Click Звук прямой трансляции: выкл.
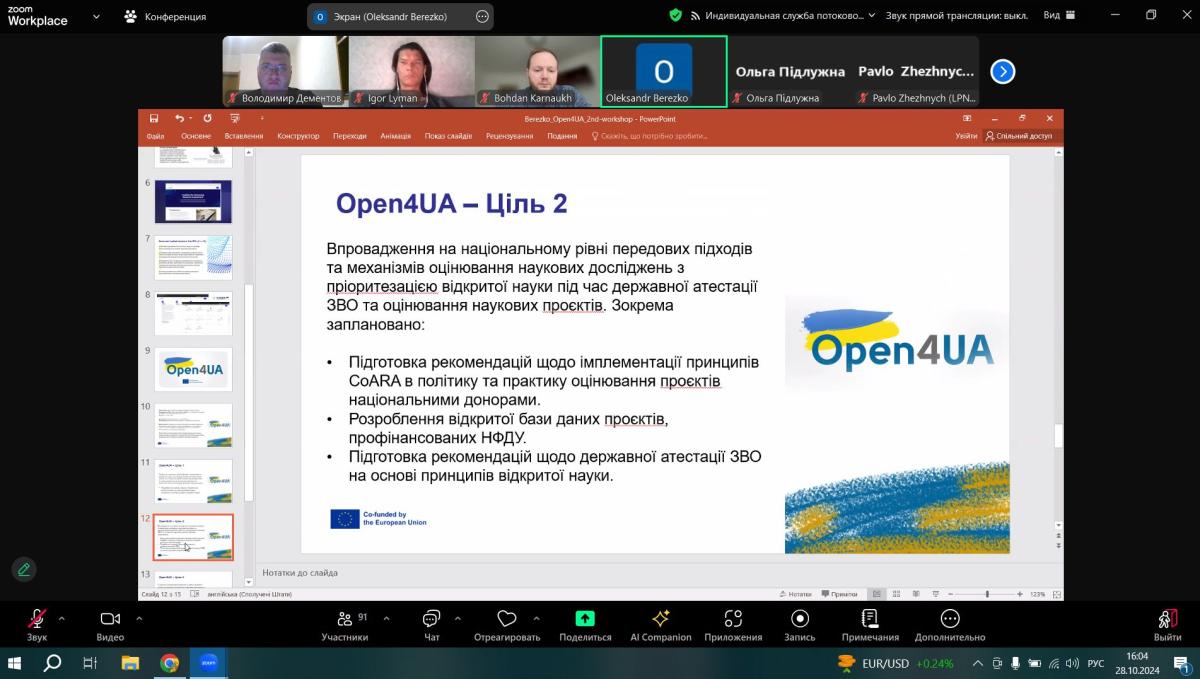1200x679 pixels. 956,16
